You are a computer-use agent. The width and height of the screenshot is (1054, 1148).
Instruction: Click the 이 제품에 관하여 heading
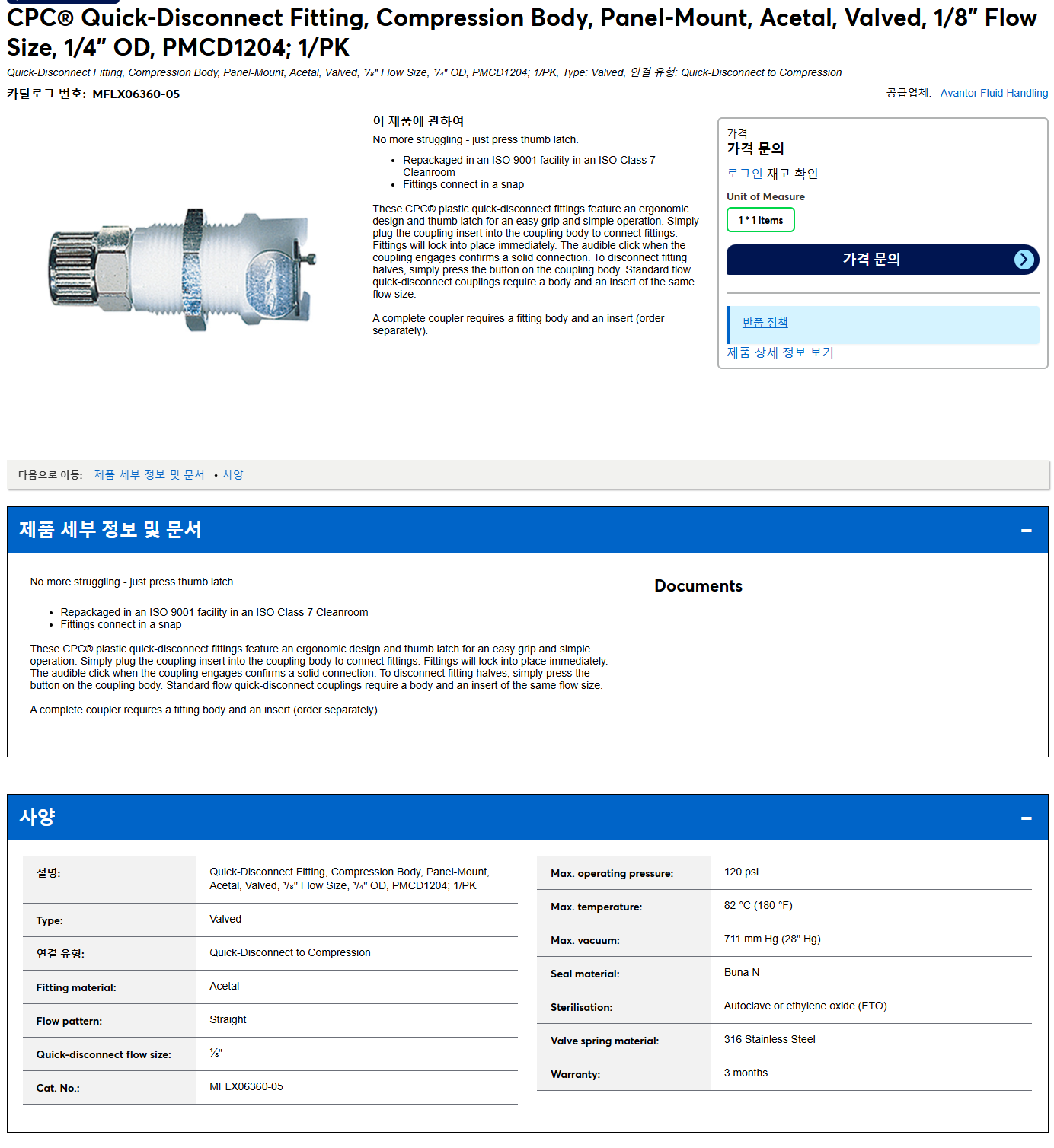(x=418, y=122)
